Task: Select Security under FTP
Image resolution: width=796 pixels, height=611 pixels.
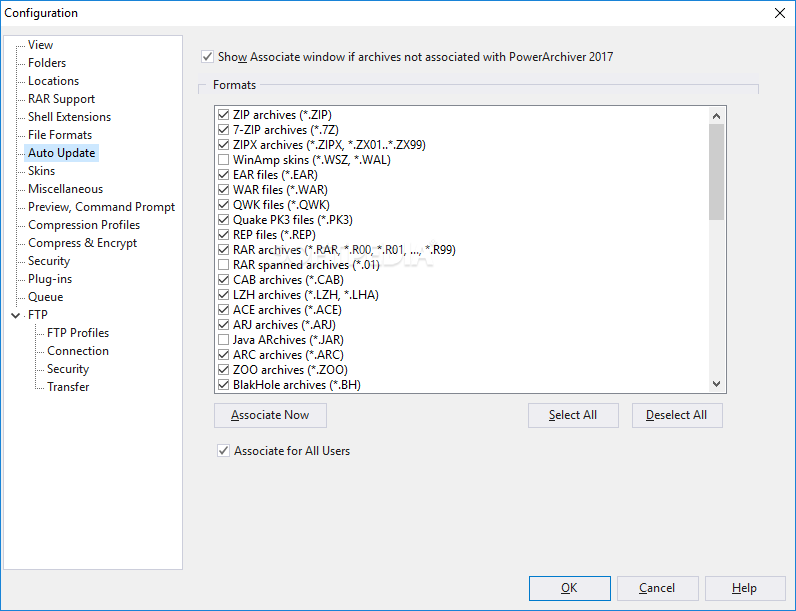Action: [68, 369]
